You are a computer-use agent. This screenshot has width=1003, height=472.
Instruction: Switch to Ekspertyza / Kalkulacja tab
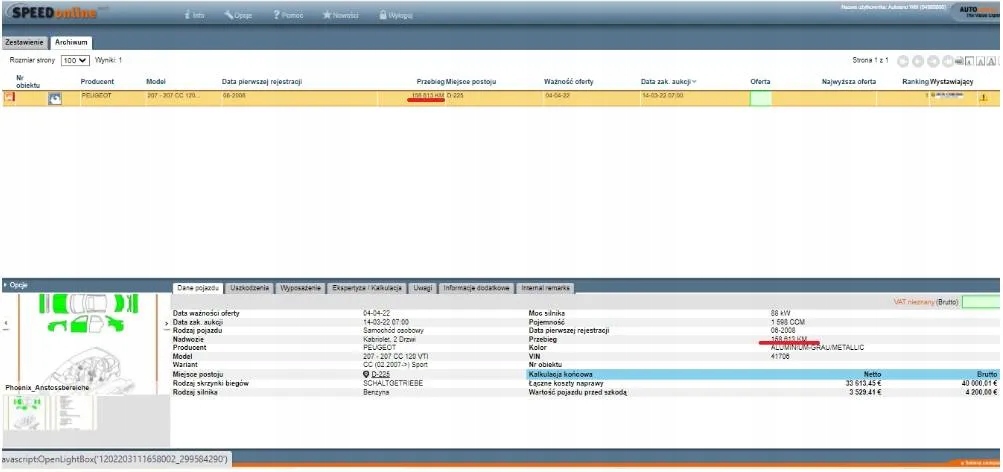(369, 288)
